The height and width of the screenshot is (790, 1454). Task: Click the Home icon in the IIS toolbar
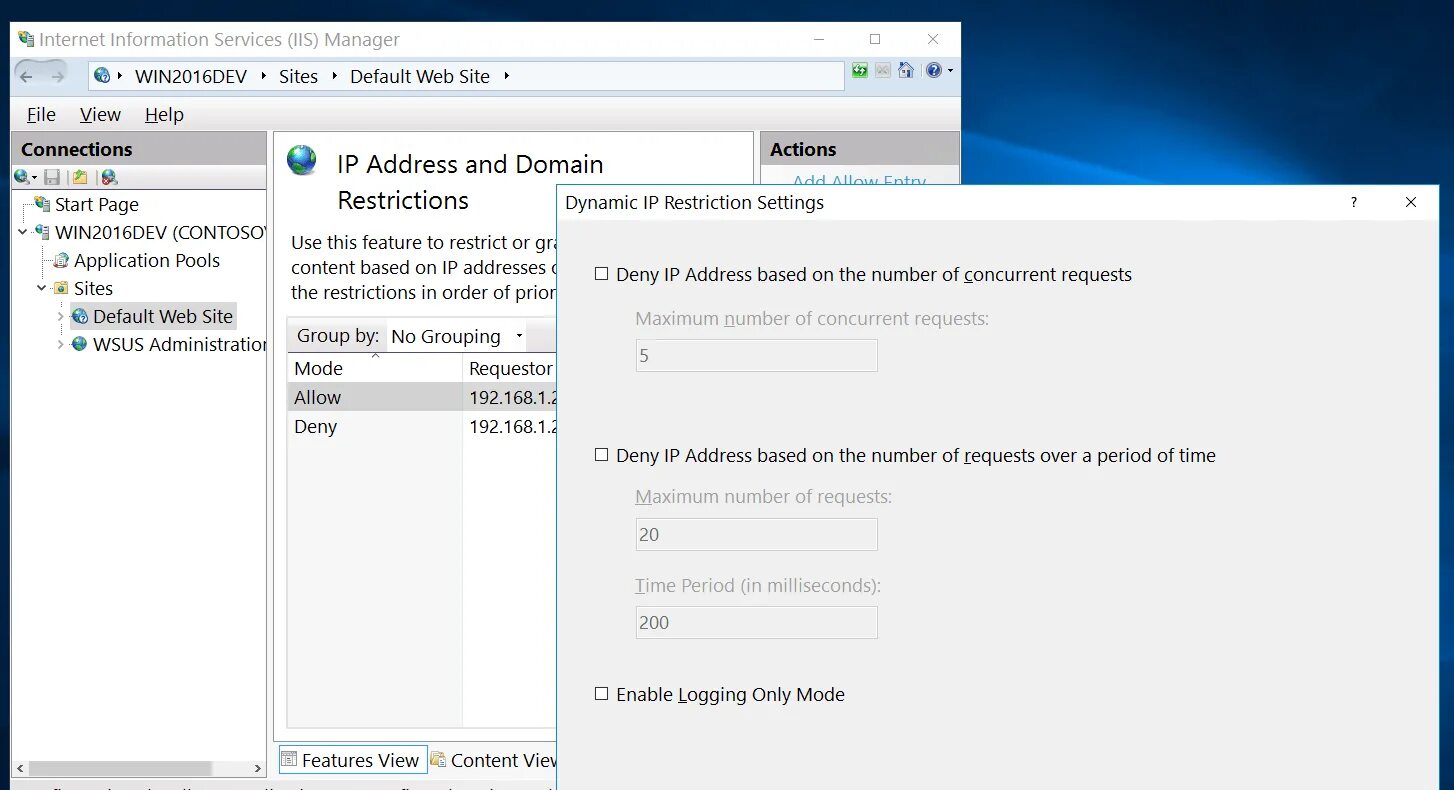(906, 70)
